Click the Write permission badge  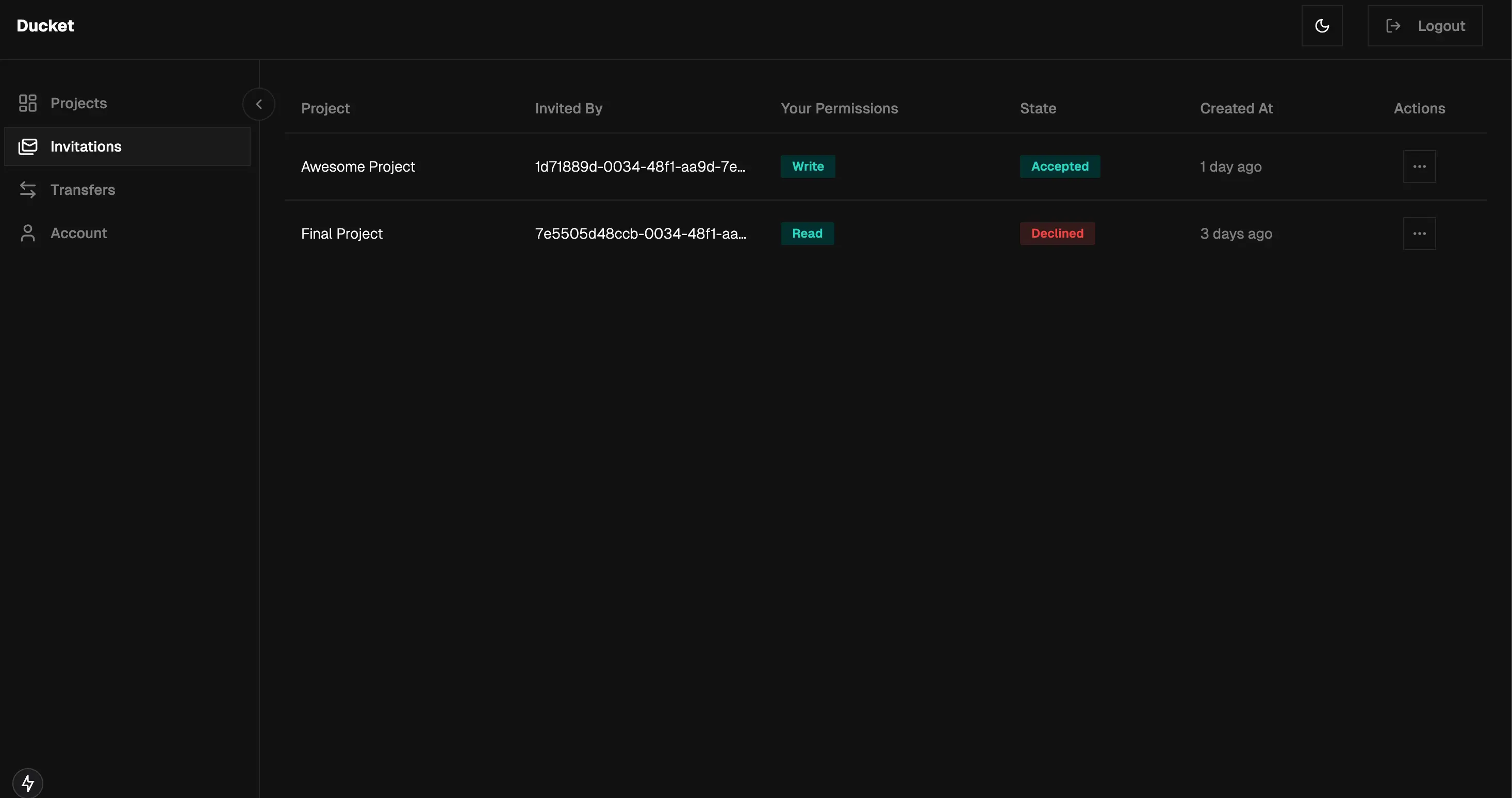click(808, 167)
